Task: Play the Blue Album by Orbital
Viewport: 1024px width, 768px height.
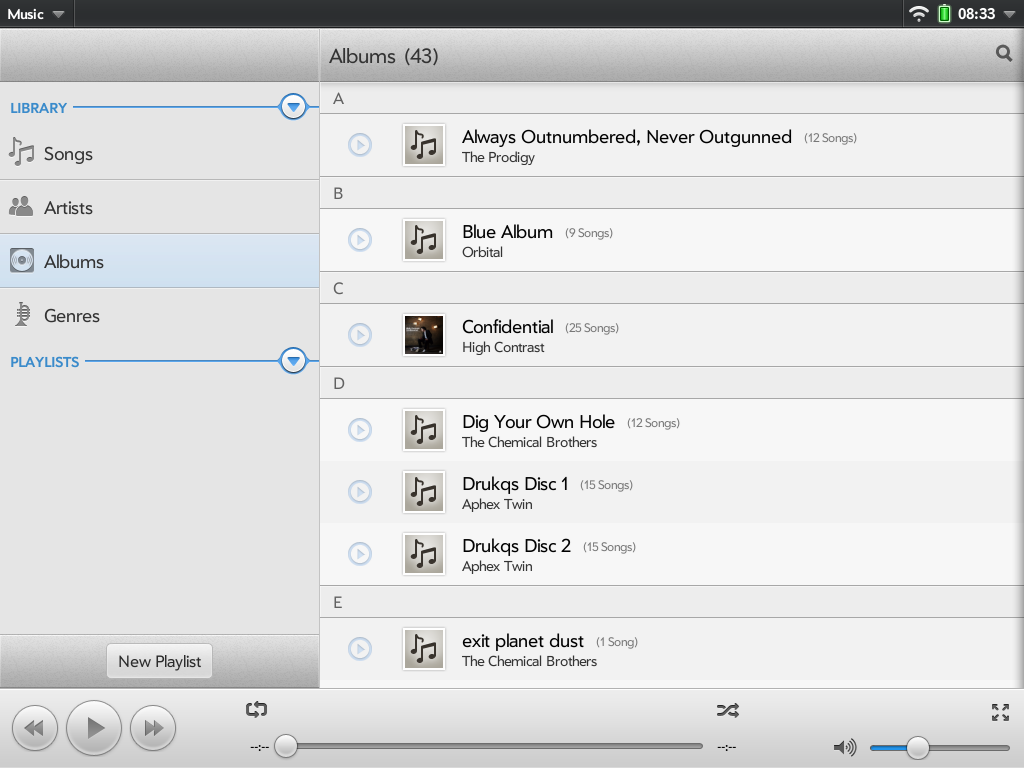Action: click(x=360, y=240)
